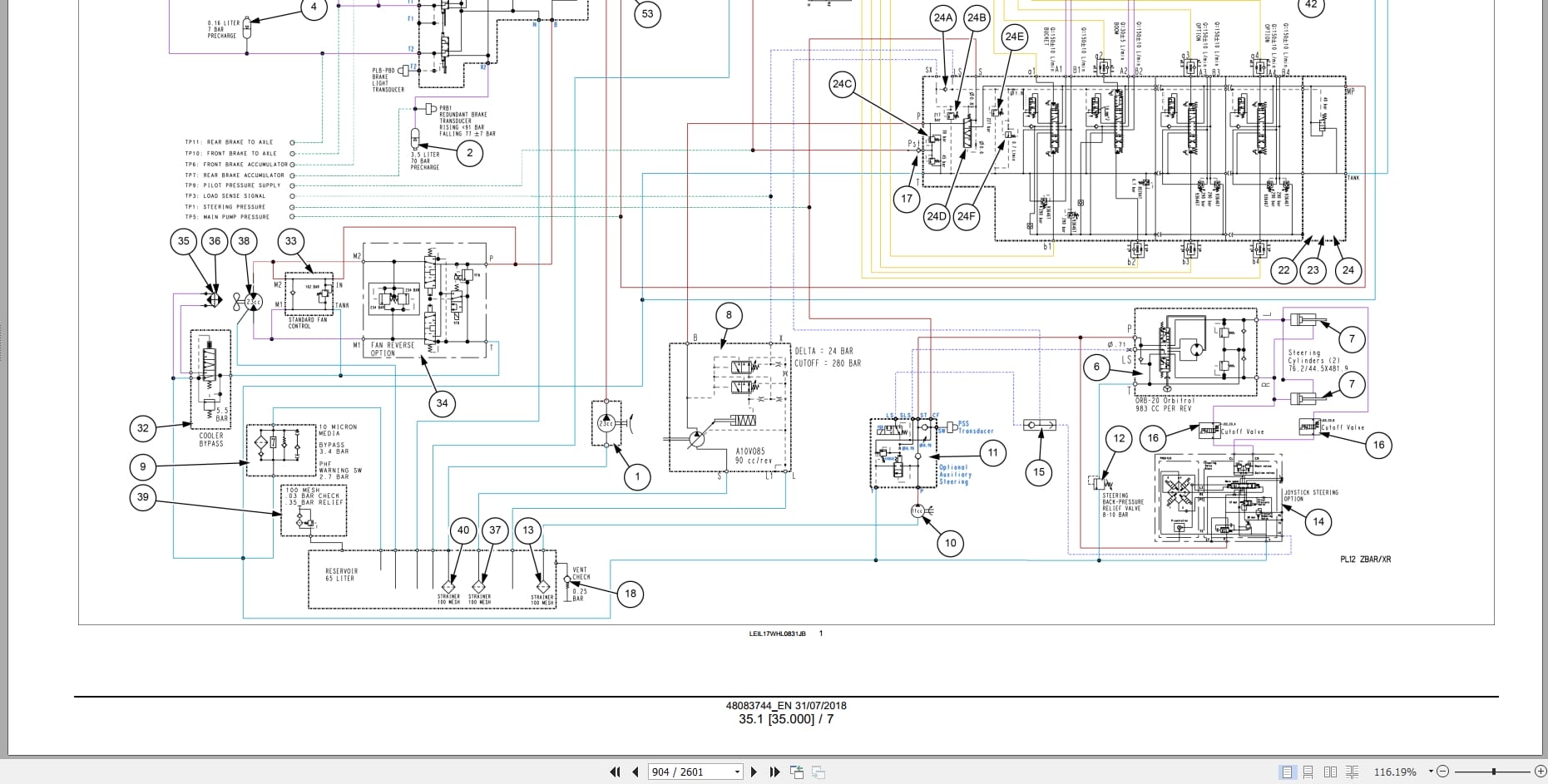The height and width of the screenshot is (784, 1548).
Task: Click callout 17 near valve block
Action: point(907,199)
